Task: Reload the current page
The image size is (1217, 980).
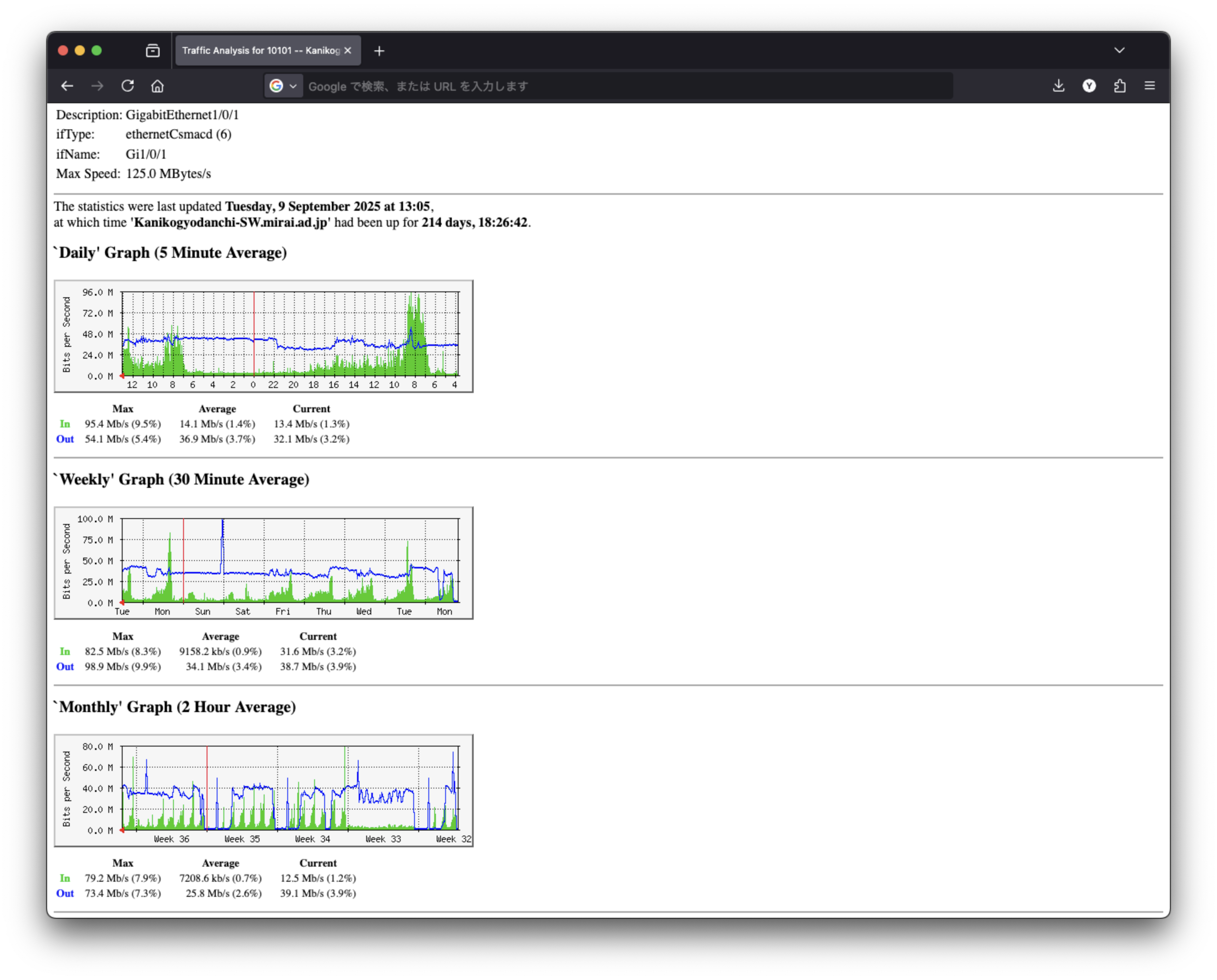Action: (128, 86)
